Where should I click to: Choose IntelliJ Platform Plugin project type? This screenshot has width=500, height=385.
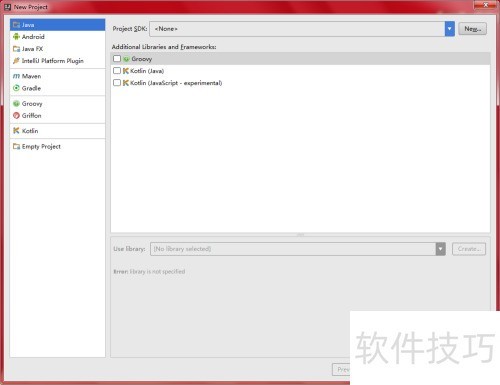[x=58, y=61]
